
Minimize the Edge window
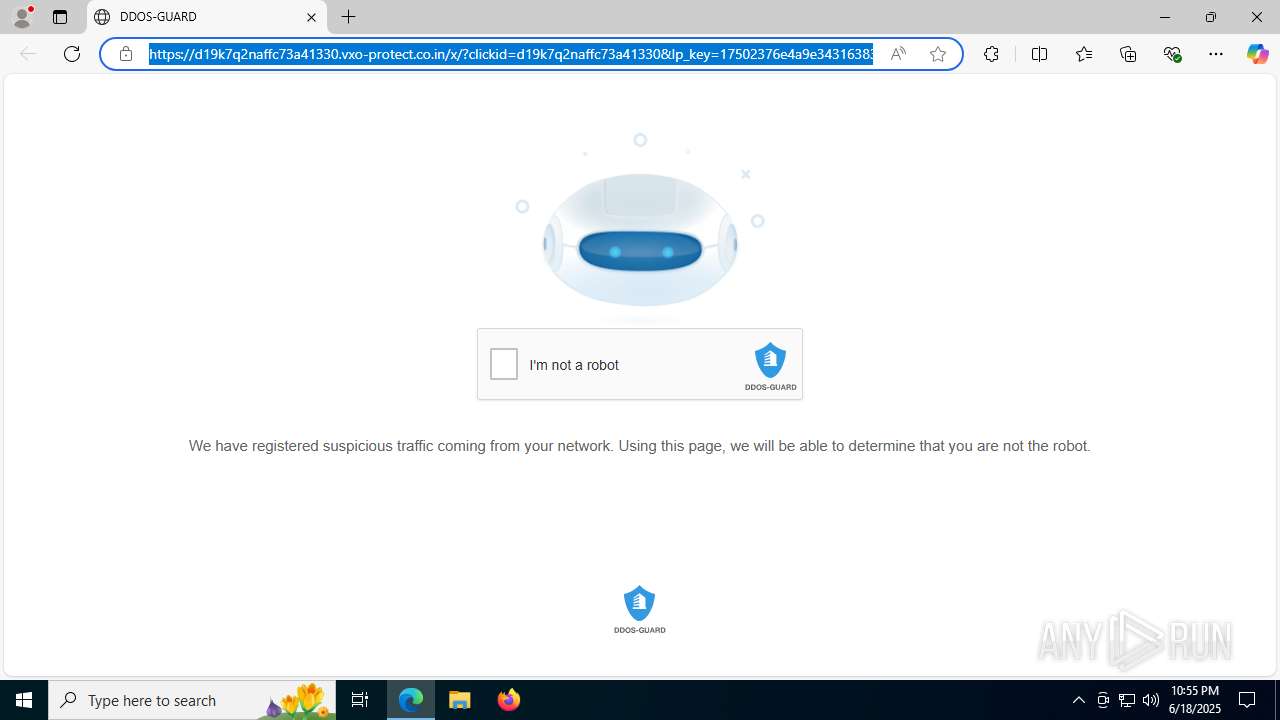[x=1164, y=17]
